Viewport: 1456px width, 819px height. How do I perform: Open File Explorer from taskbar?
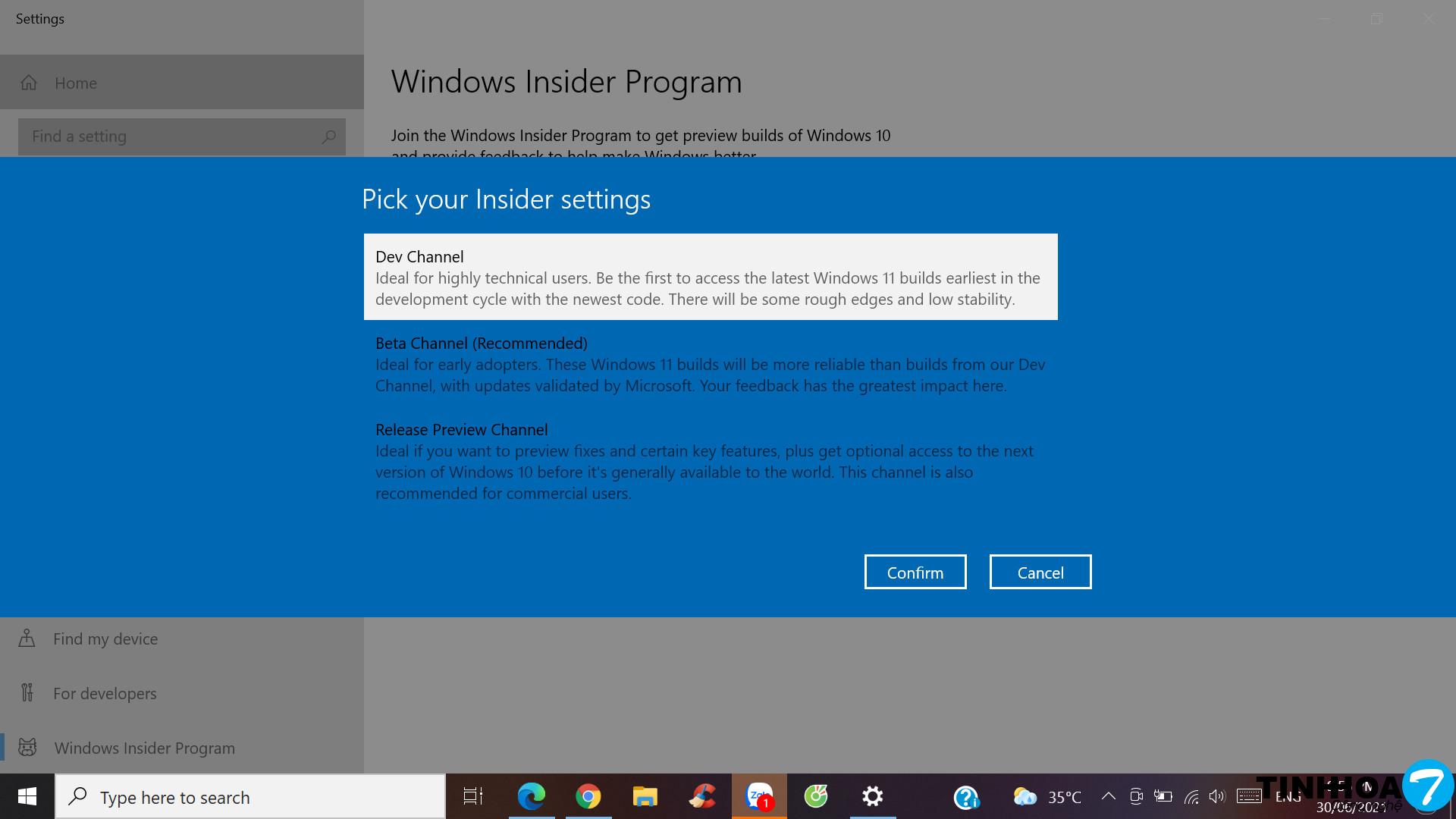[645, 796]
